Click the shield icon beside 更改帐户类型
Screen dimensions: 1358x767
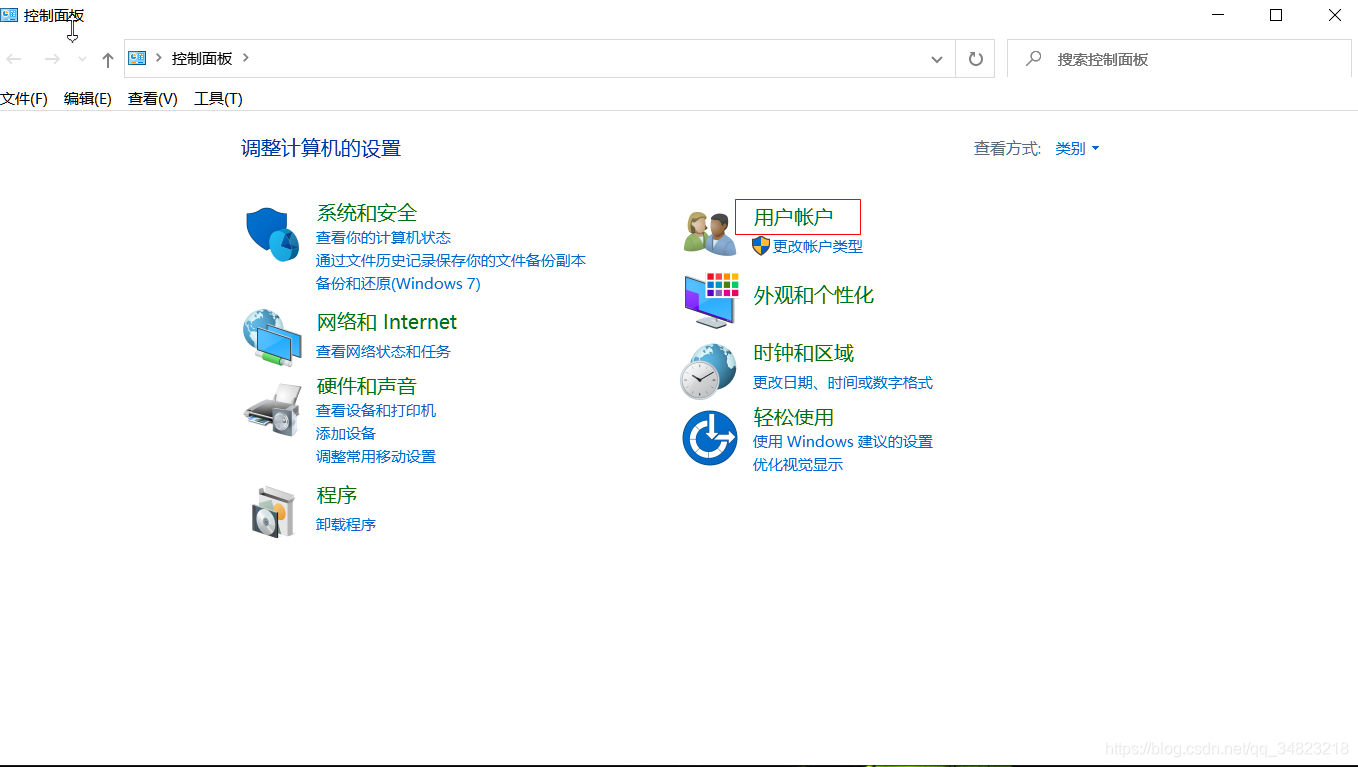pos(761,246)
